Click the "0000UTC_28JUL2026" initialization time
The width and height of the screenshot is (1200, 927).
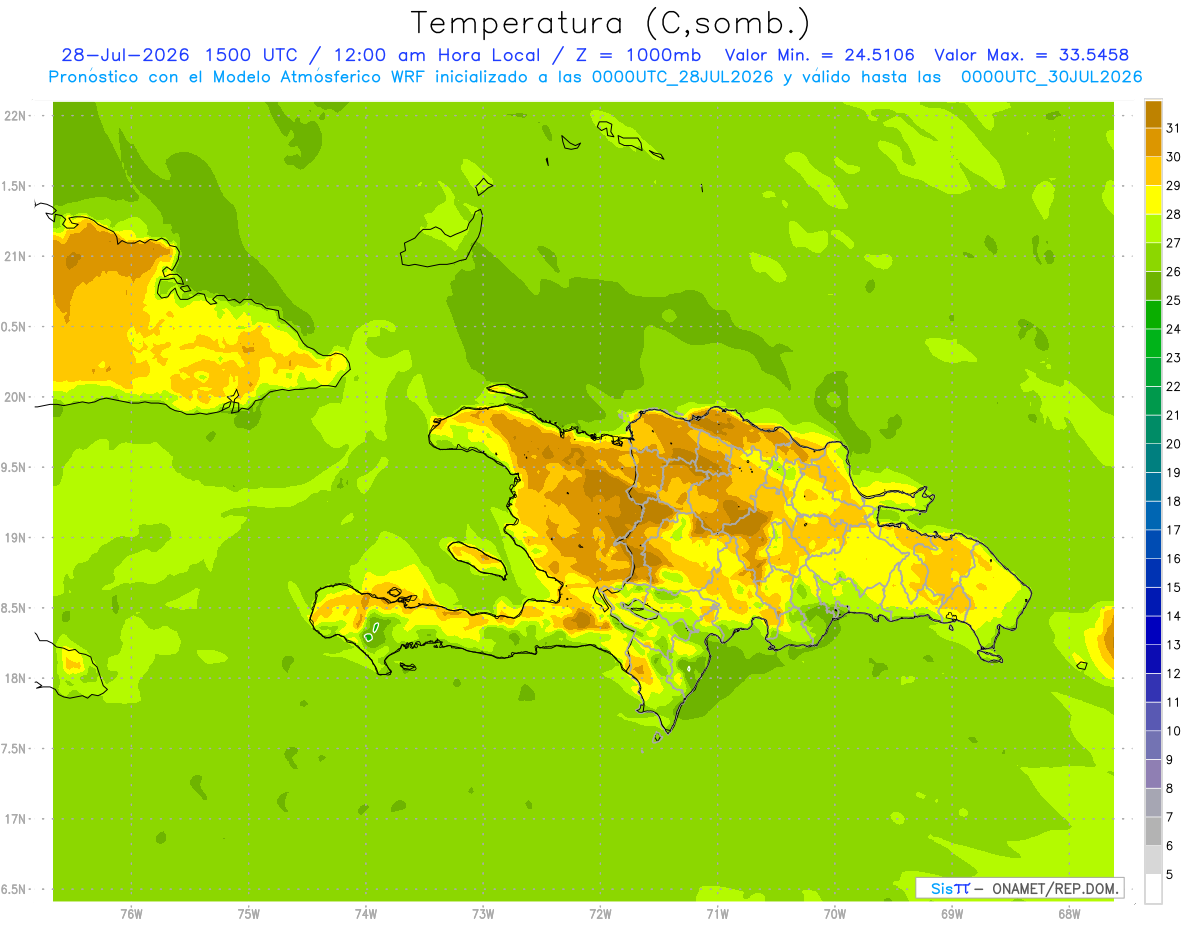pos(683,77)
